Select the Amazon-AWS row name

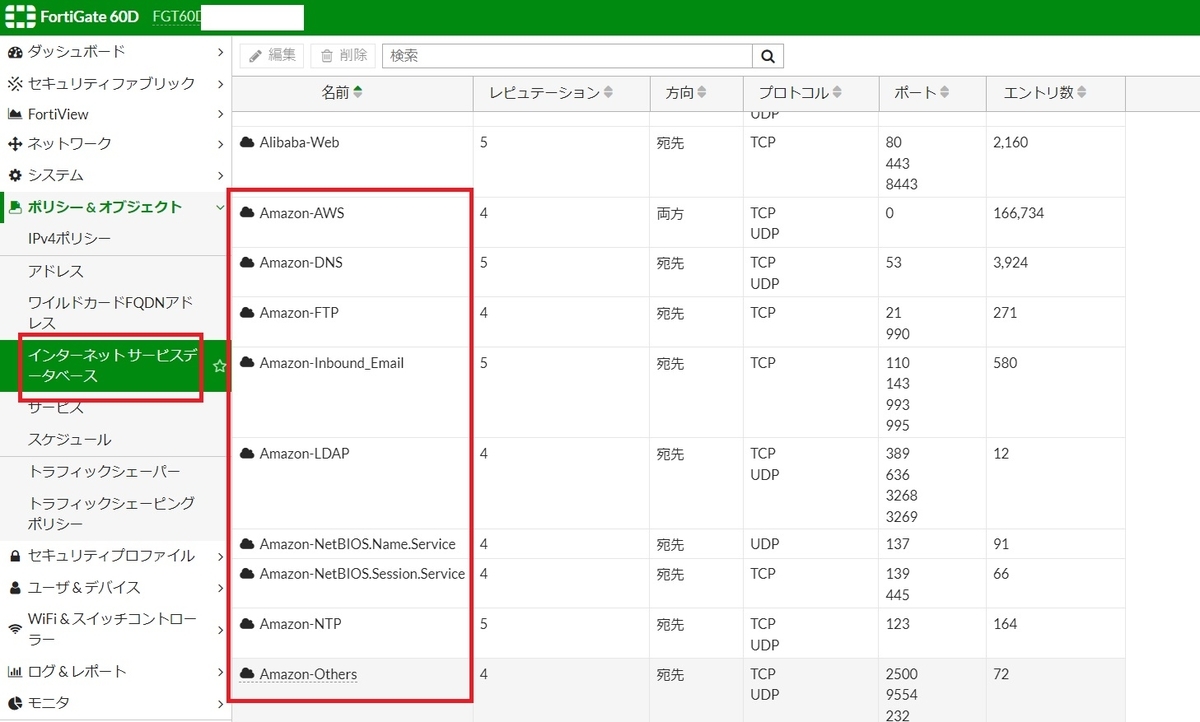click(x=302, y=213)
